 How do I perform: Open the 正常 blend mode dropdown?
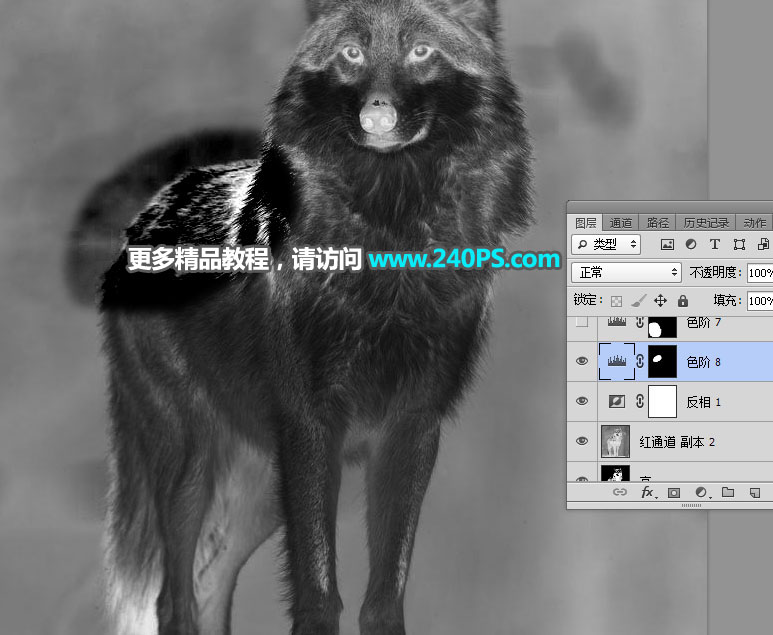626,272
